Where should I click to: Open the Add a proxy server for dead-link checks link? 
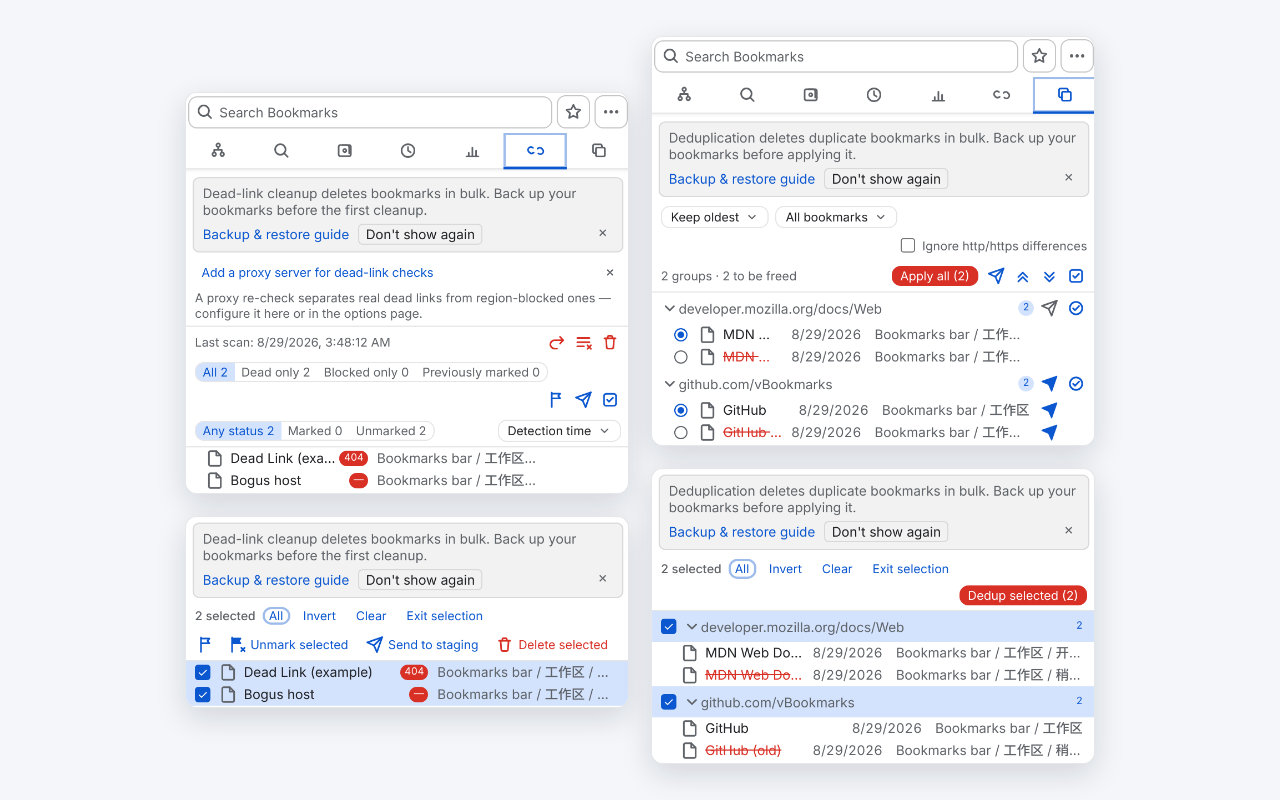317,272
